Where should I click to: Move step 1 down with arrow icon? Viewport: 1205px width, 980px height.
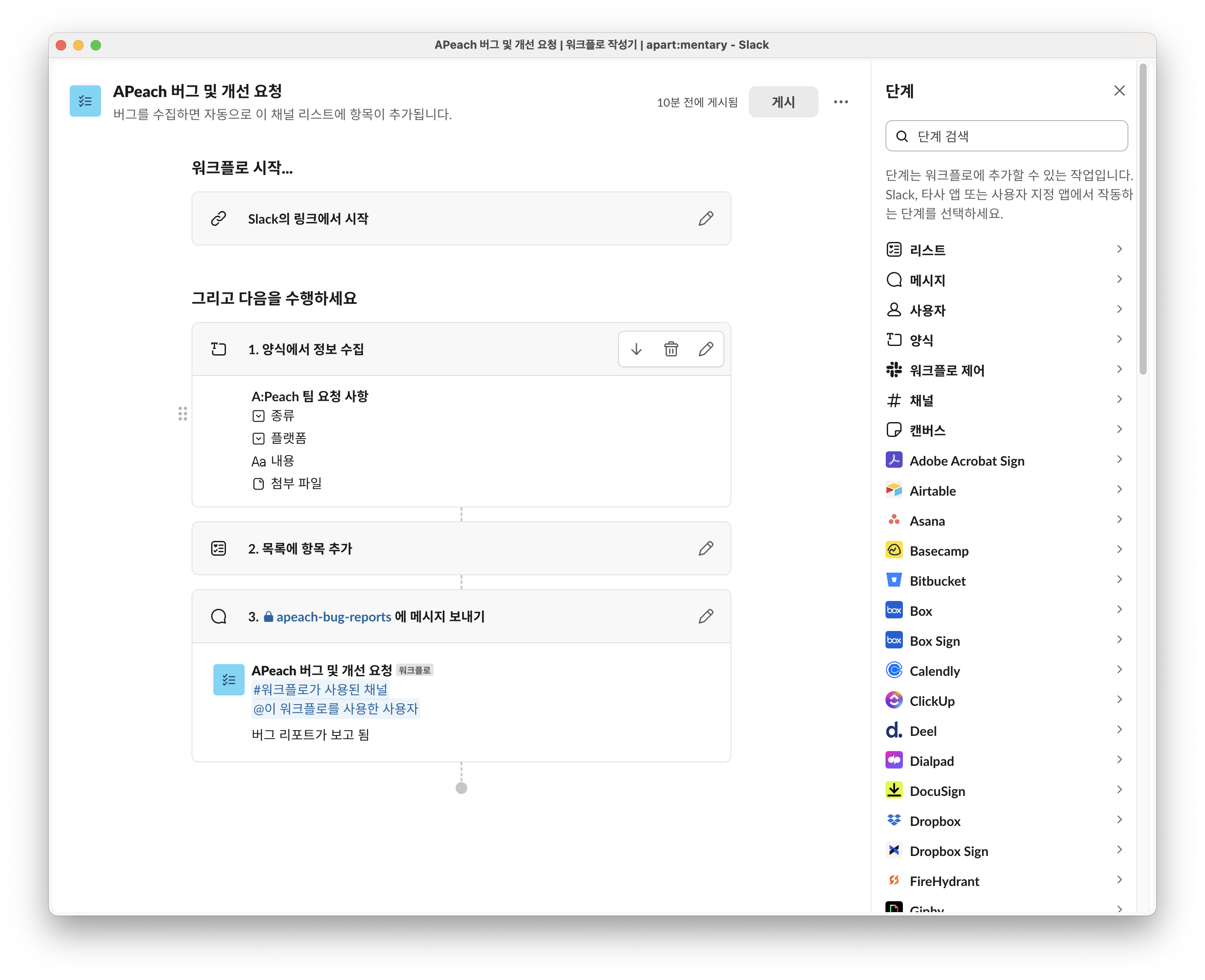pos(636,349)
